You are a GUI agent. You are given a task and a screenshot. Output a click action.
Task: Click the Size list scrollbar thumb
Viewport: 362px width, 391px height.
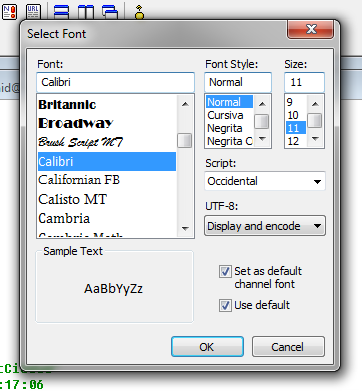[x=315, y=121]
